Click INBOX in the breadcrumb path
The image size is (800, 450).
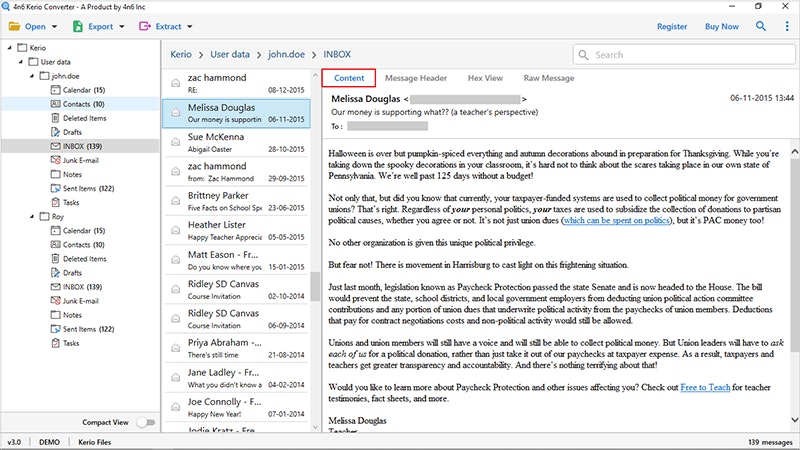[337, 54]
